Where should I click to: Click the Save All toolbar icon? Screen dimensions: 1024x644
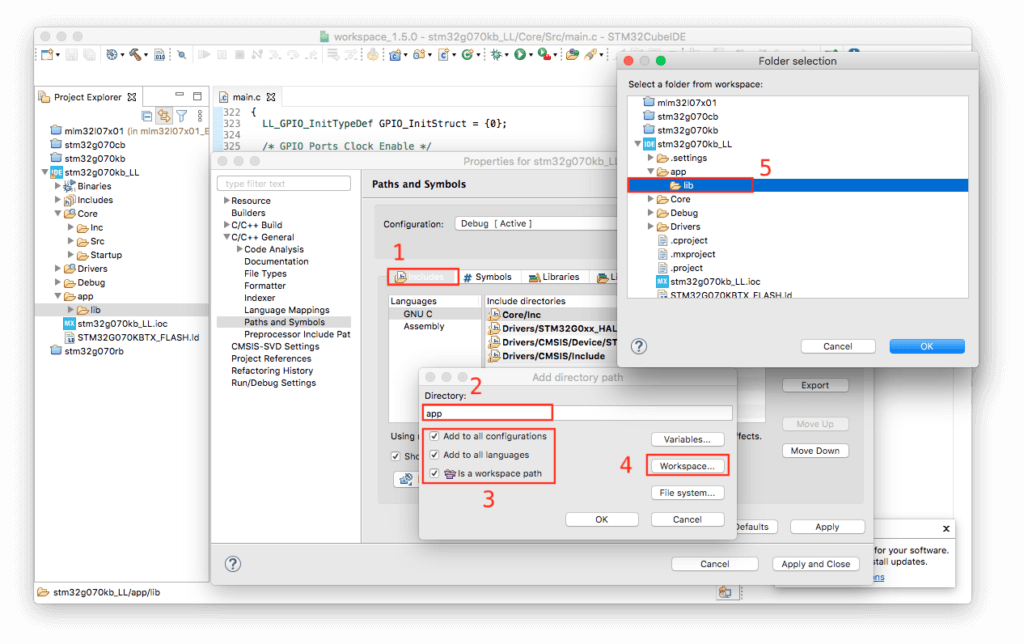click(89, 55)
